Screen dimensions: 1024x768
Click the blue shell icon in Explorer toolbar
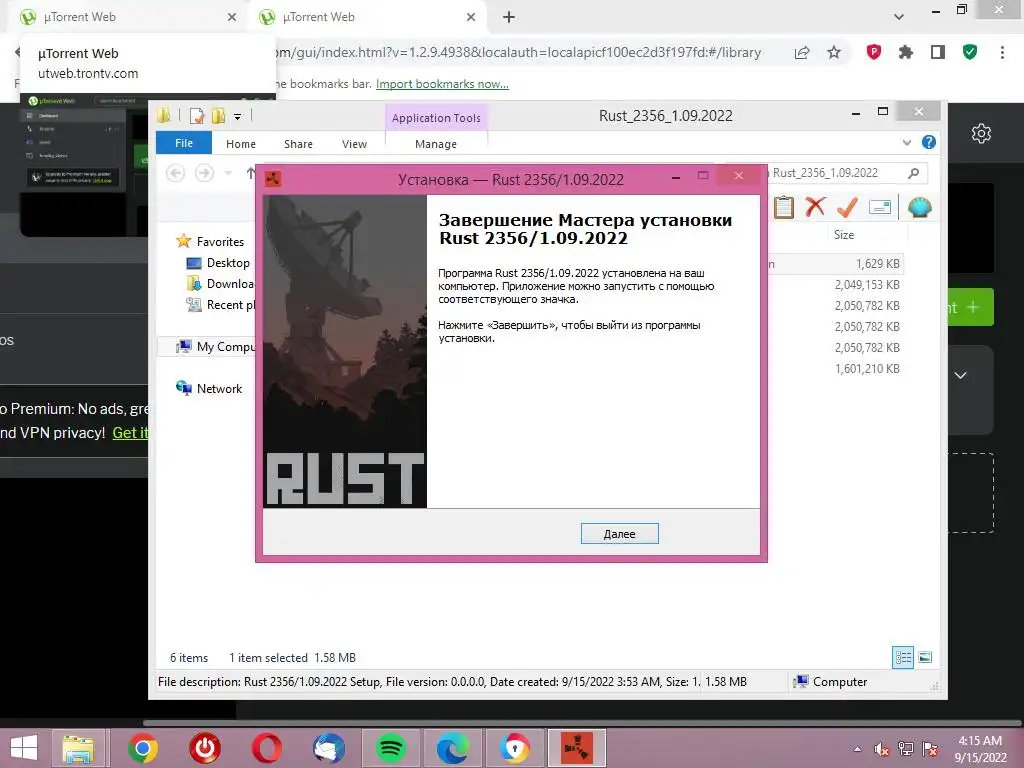919,208
